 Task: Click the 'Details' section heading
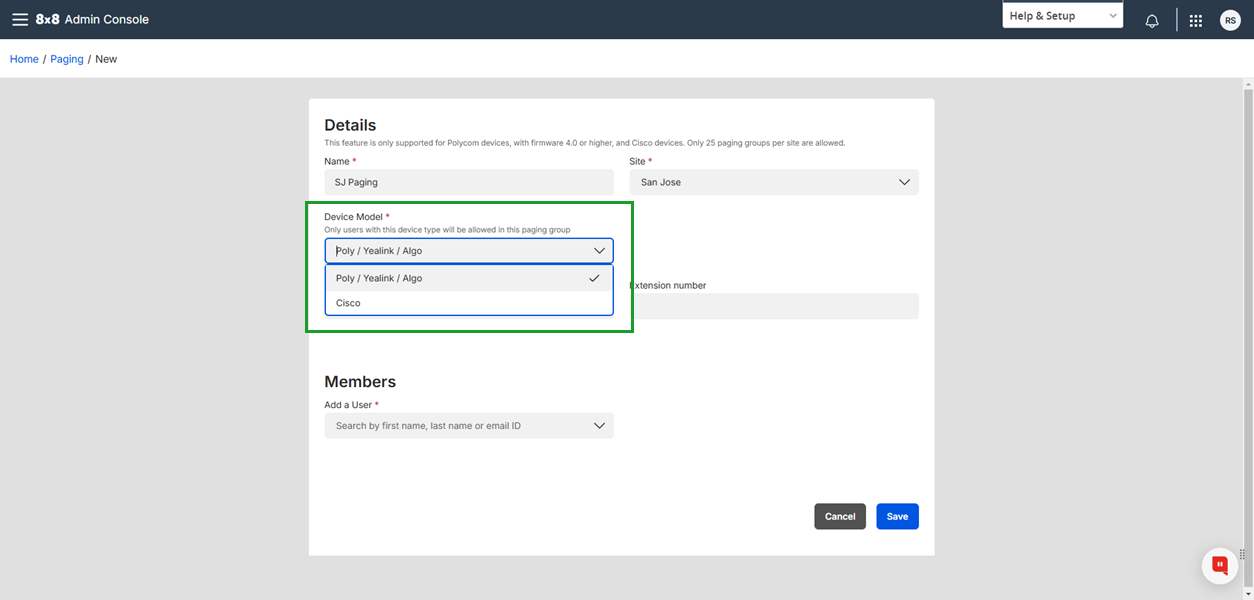350,125
